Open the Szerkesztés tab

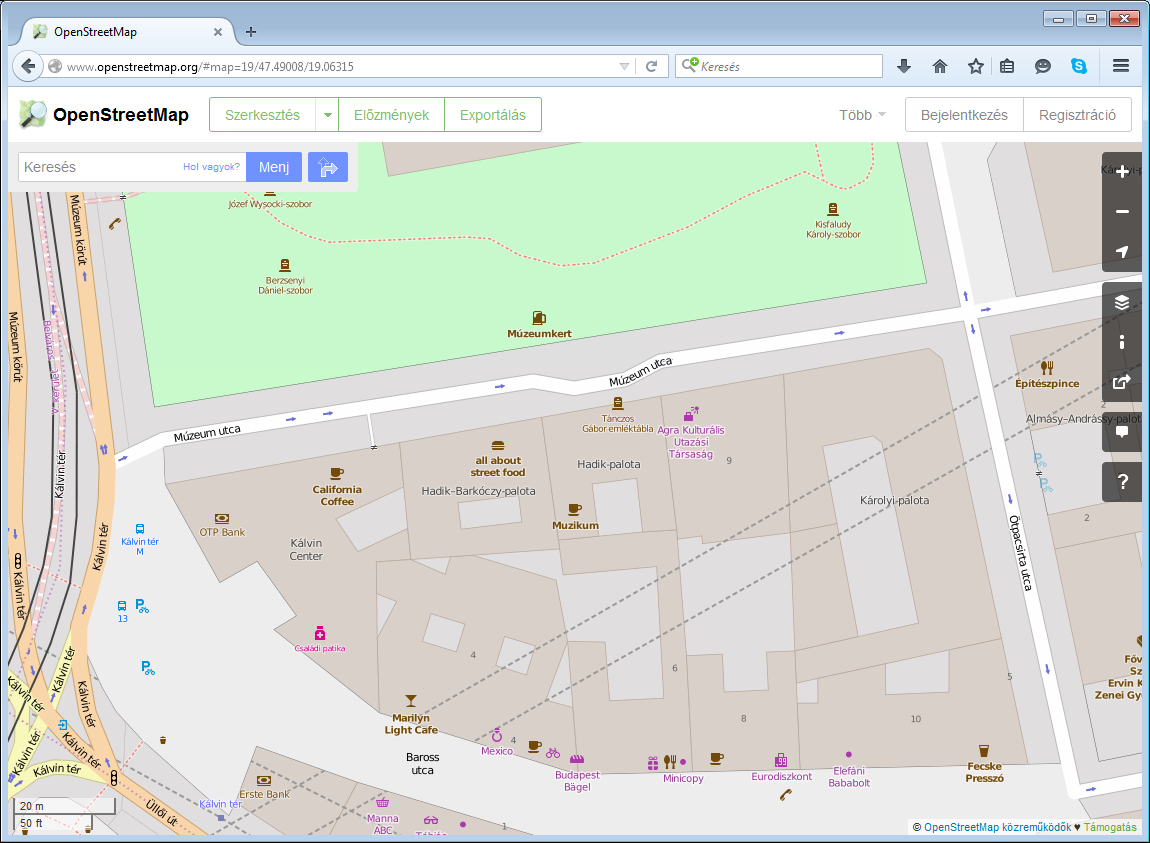click(263, 115)
